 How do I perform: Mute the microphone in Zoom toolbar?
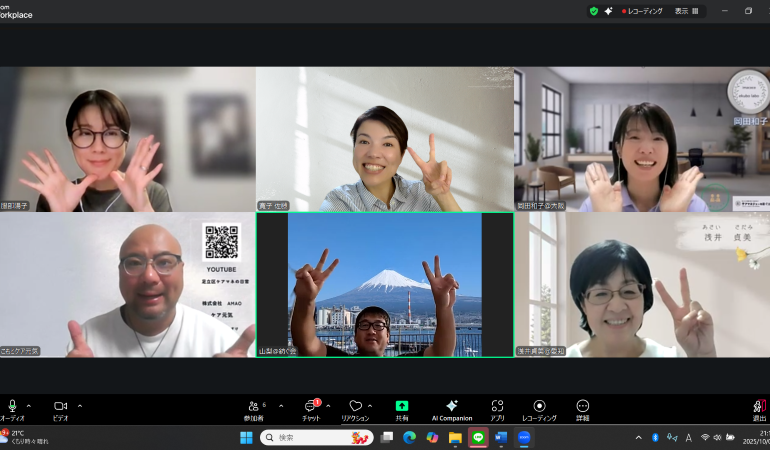click(12, 406)
